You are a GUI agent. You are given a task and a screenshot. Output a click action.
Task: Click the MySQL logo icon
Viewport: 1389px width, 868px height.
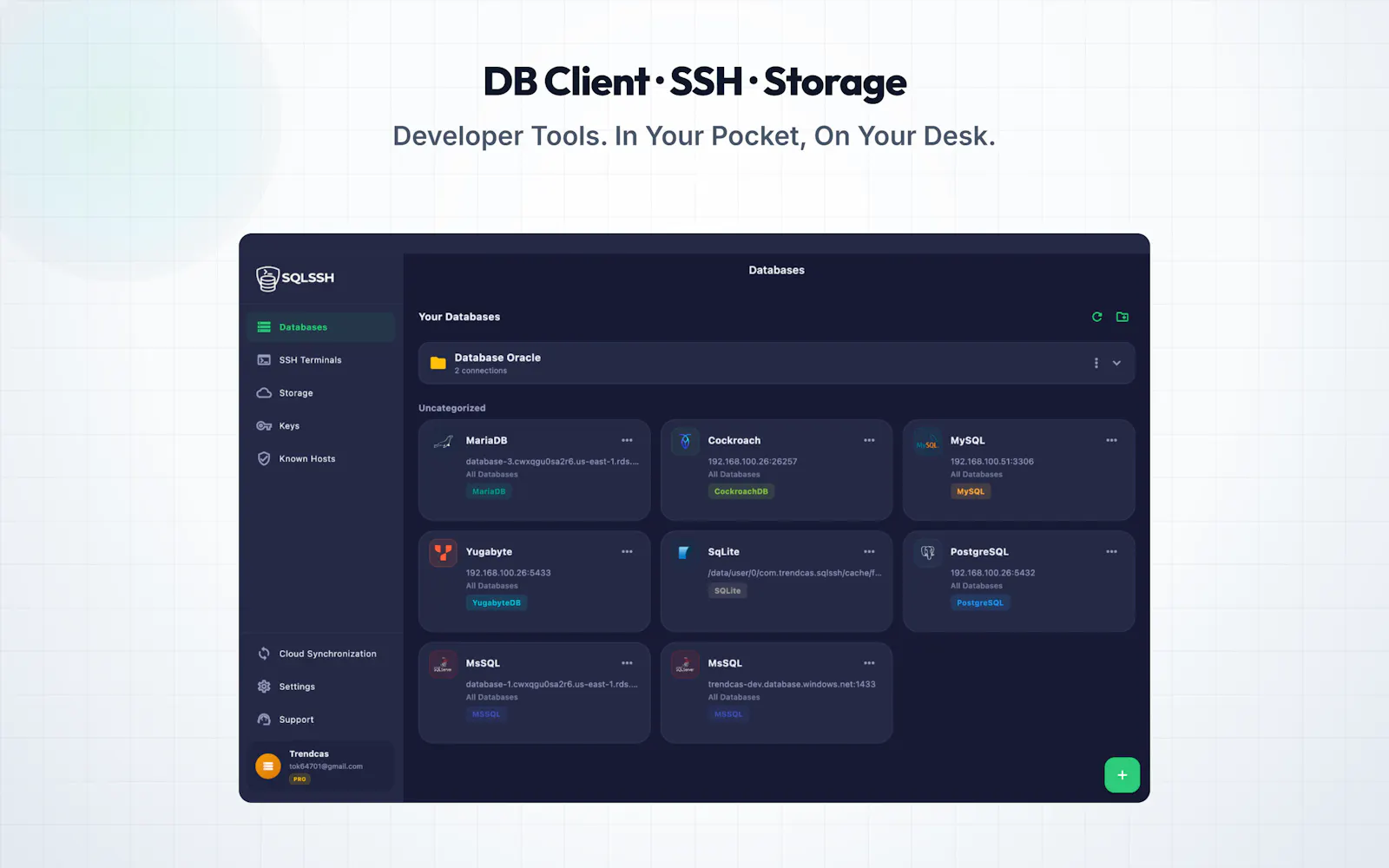(927, 444)
